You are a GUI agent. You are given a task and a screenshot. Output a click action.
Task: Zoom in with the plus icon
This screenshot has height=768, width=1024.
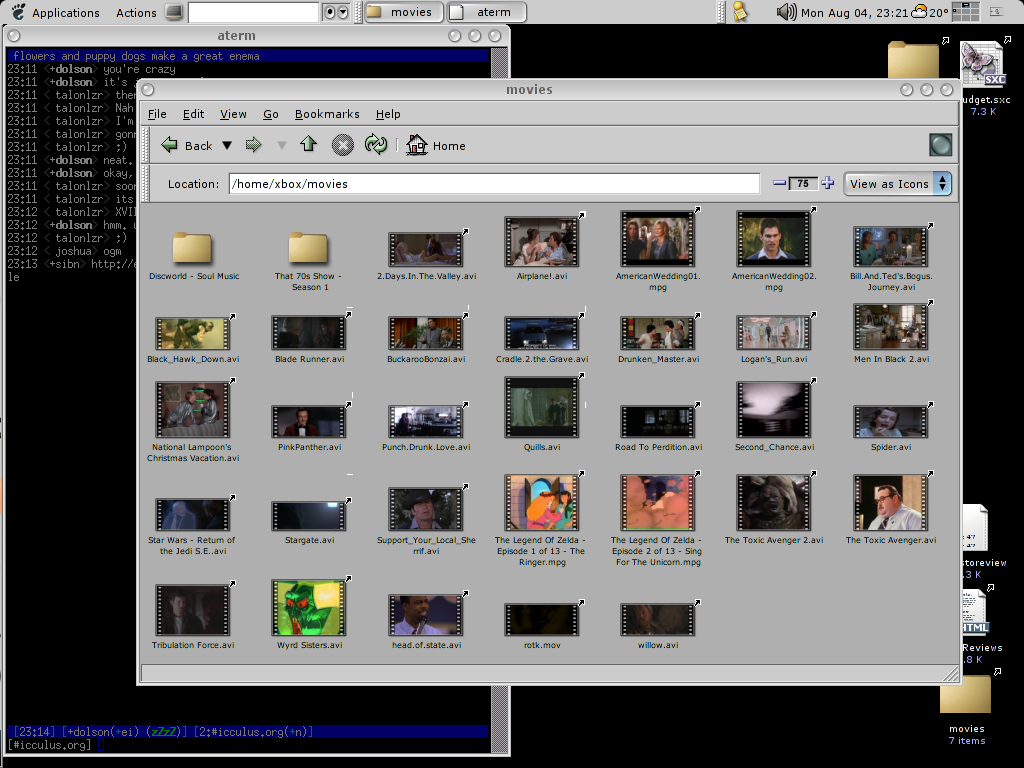click(x=827, y=184)
